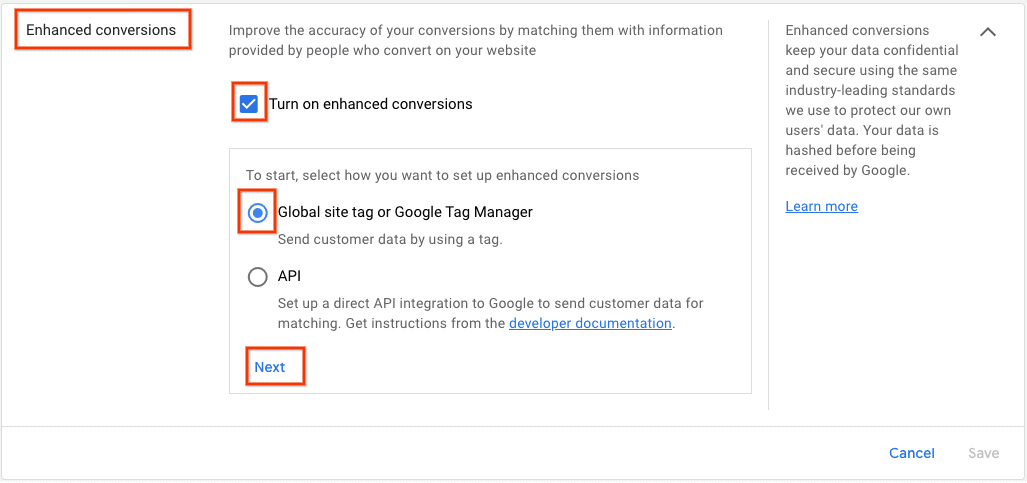This screenshot has height=483, width=1027.
Task: Choose the API radio button
Action: pos(258,277)
